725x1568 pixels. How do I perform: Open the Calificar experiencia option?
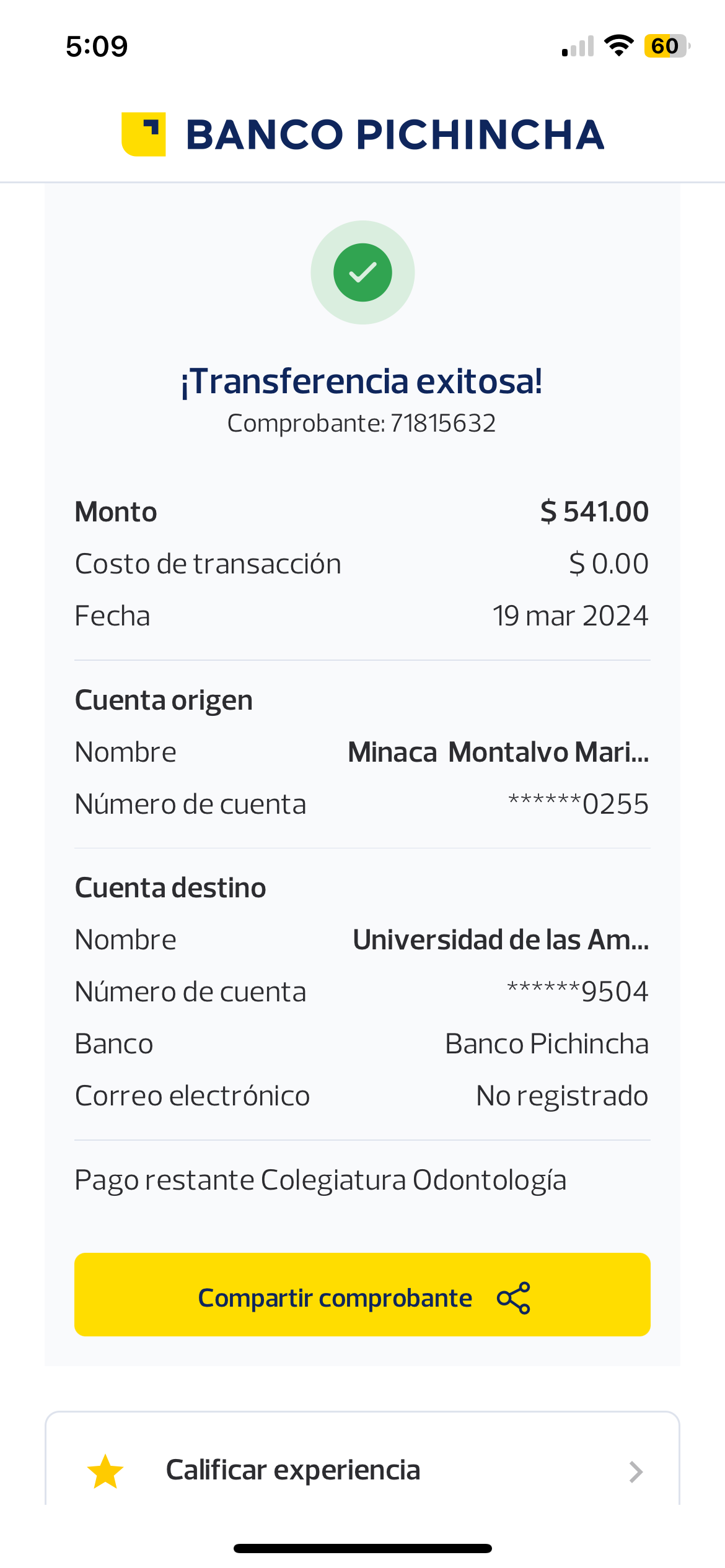[x=293, y=1470]
